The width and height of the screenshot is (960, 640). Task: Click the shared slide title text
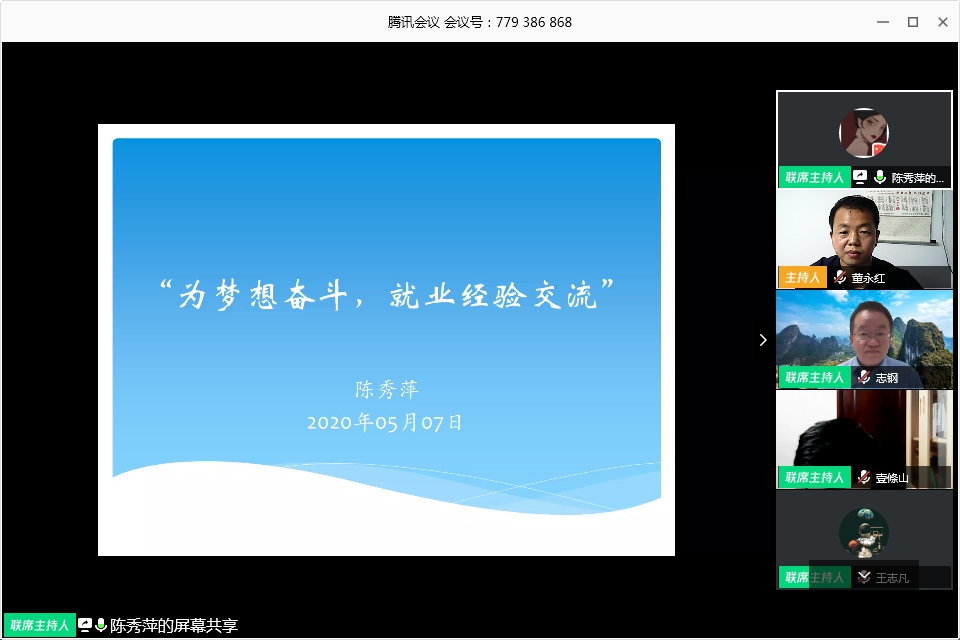[386, 296]
